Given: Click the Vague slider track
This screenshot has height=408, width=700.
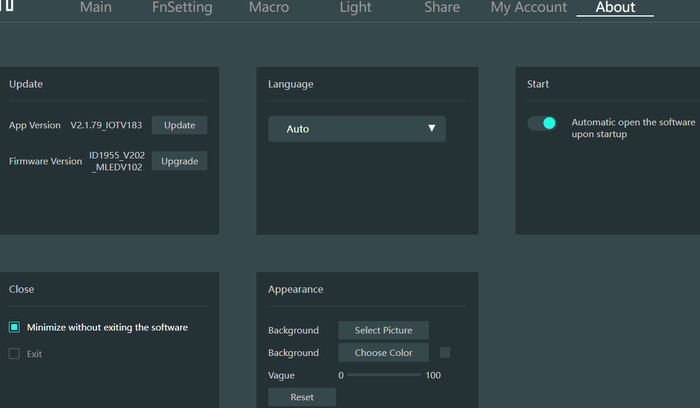Looking at the screenshot, I should point(384,375).
